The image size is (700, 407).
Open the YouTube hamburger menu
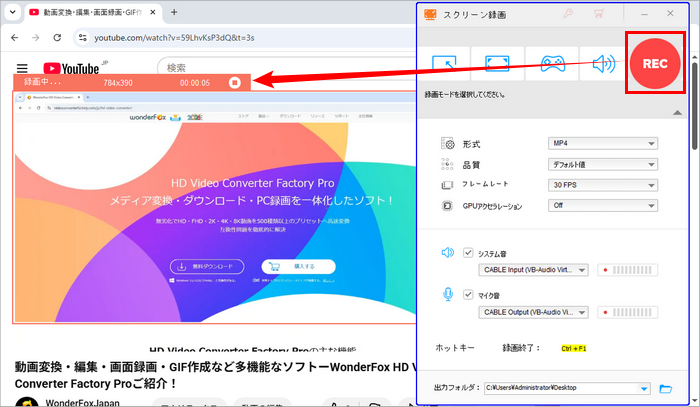click(22, 68)
